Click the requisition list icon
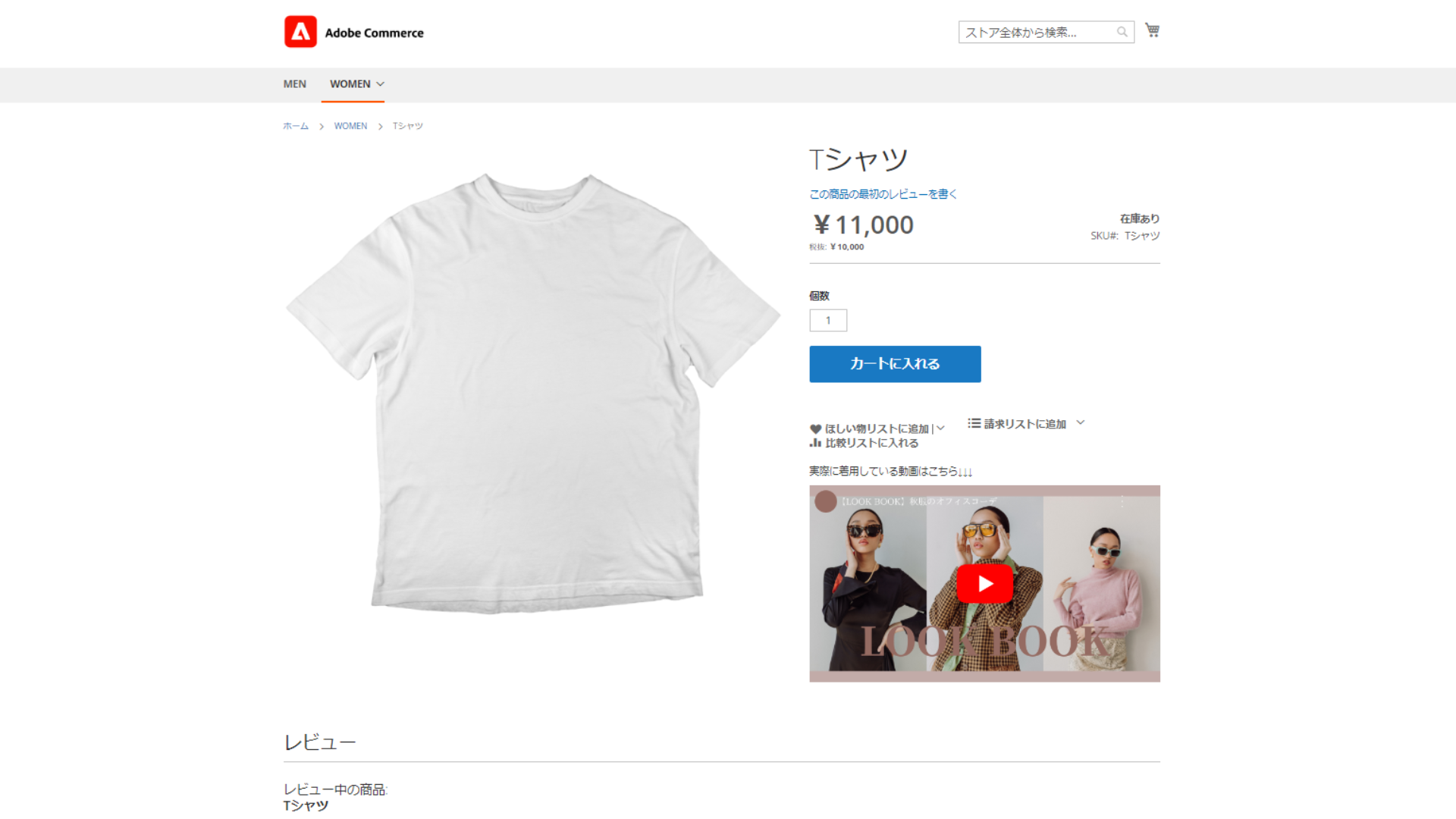Screen dimensions: 1456x819 click(x=974, y=423)
